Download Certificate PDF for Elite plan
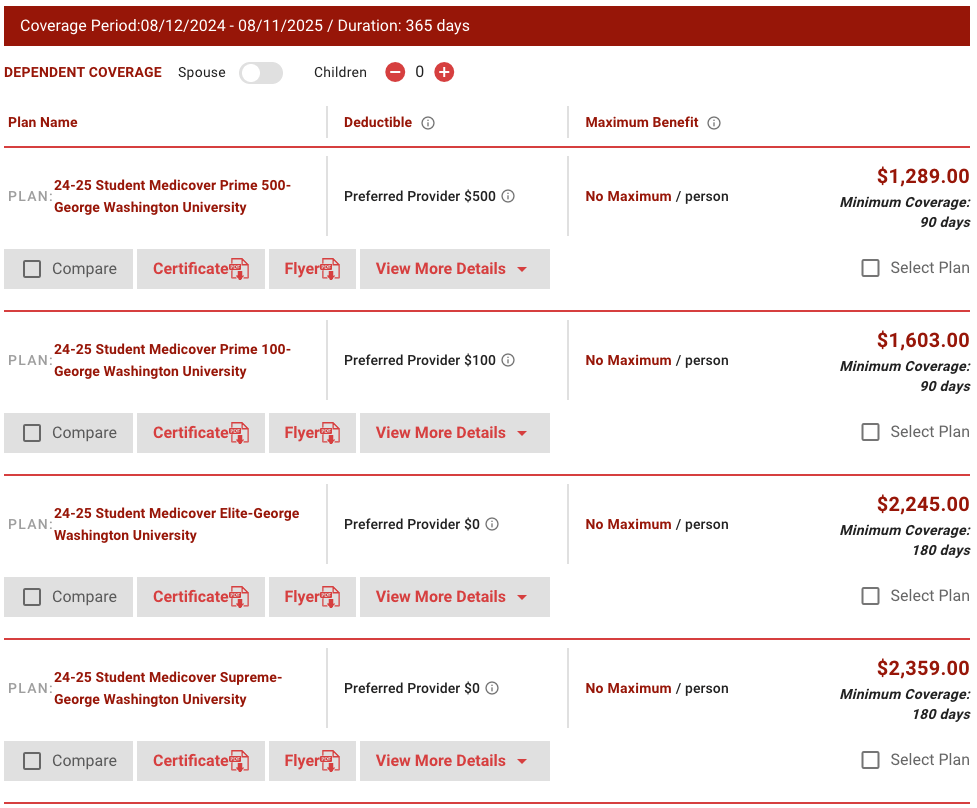 click(201, 597)
